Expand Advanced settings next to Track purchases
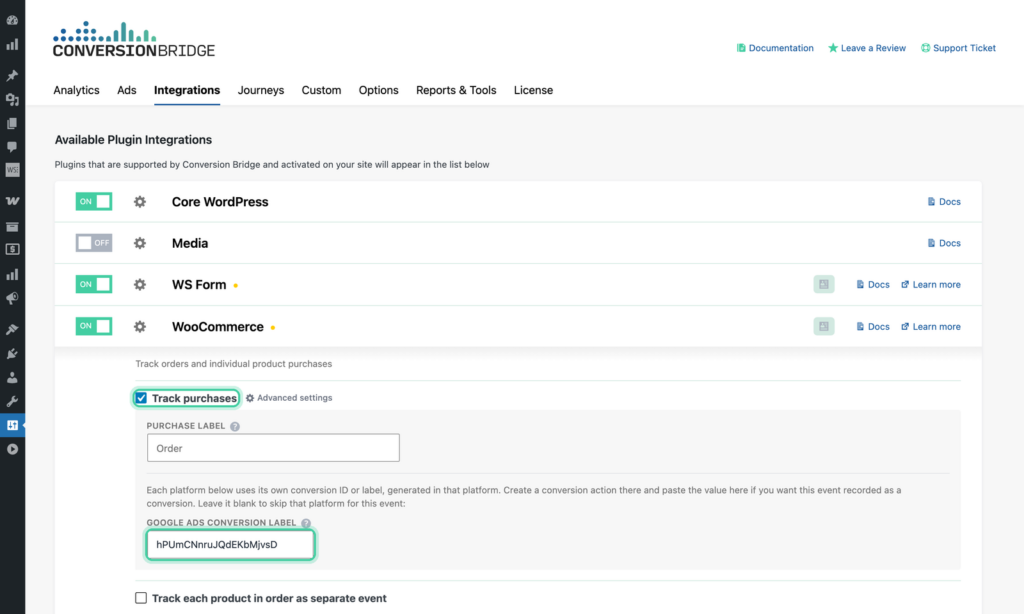The image size is (1024, 614). click(289, 398)
